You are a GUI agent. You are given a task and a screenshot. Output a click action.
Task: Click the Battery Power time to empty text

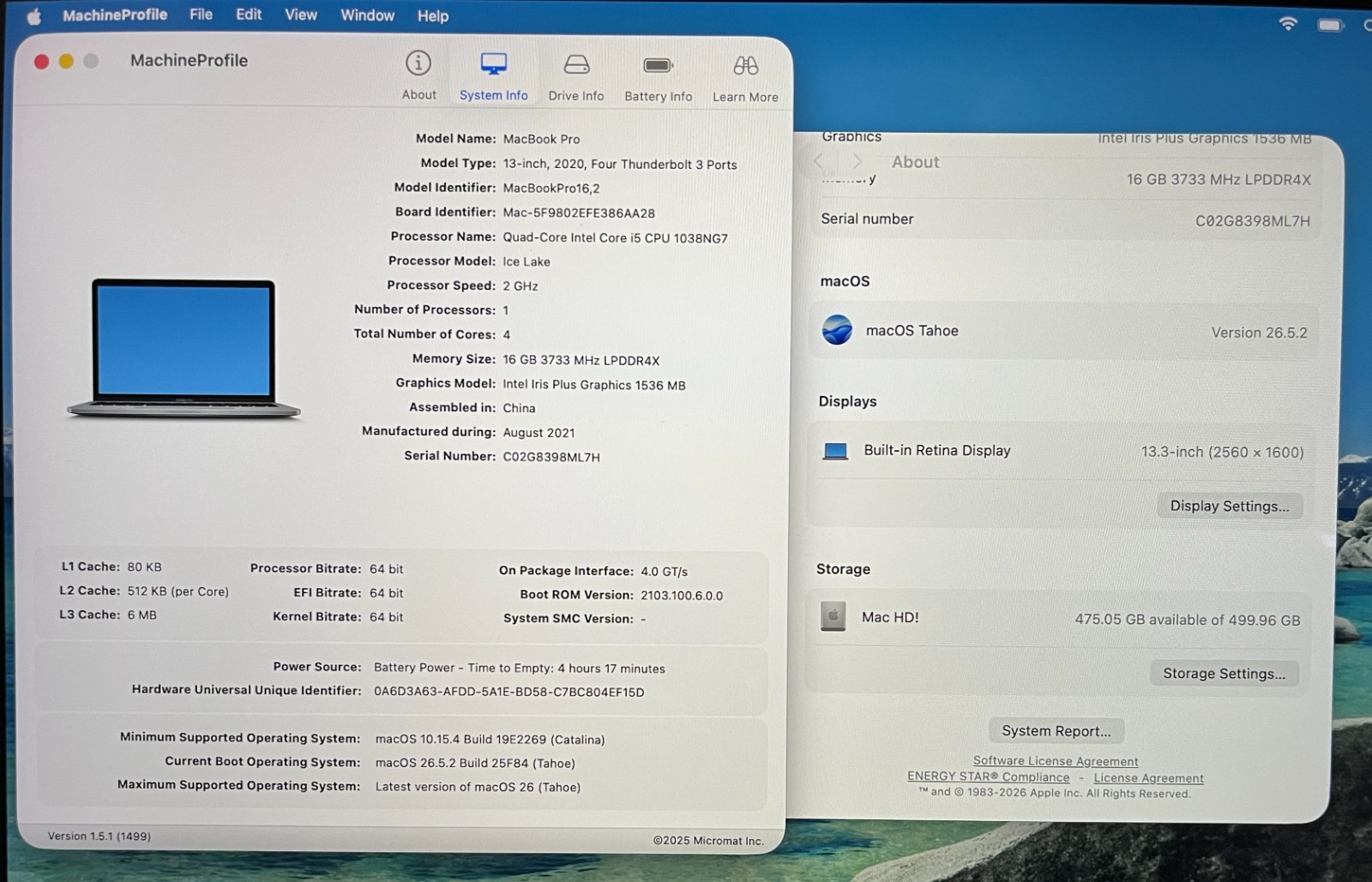pyautogui.click(x=520, y=668)
